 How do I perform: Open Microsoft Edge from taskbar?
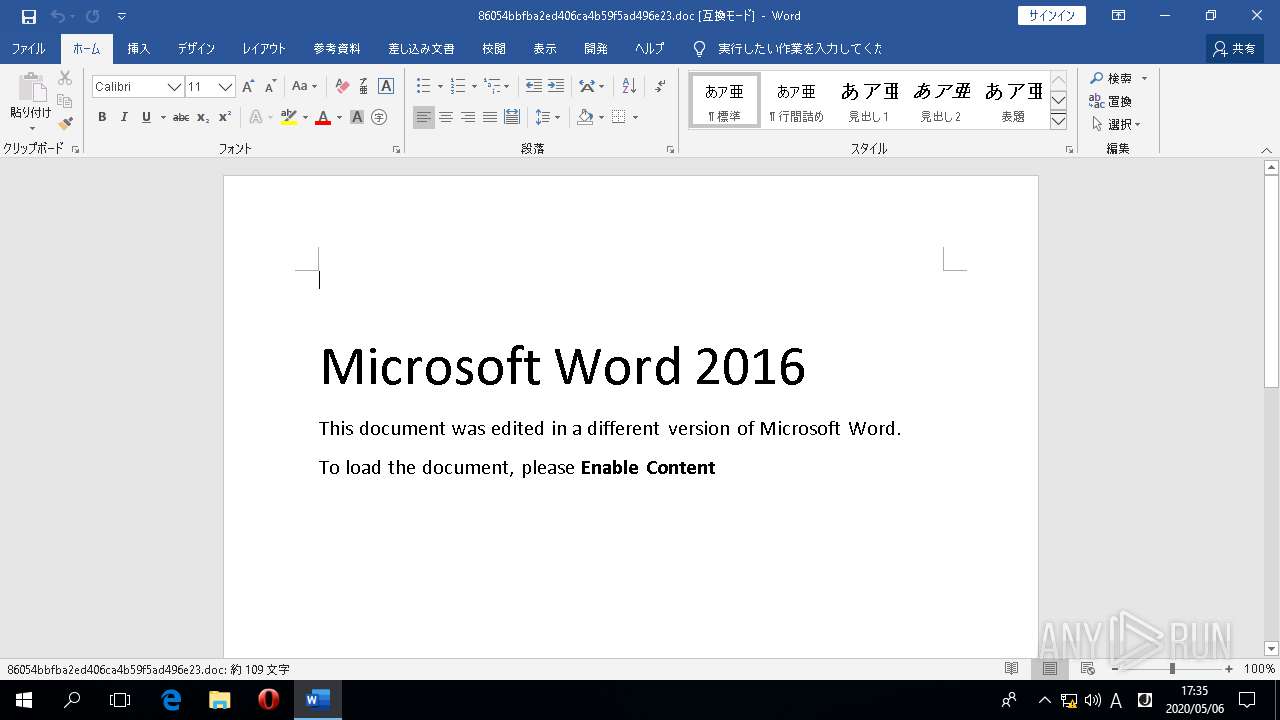point(171,700)
